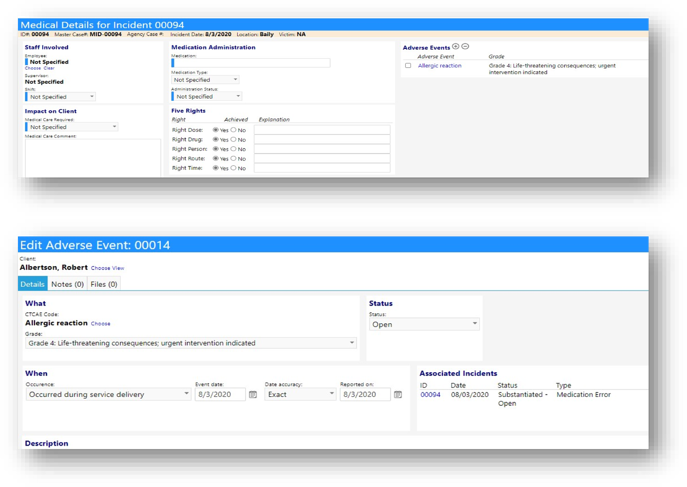Click Right Drug explanation field
Image resolution: width=687 pixels, height=487 pixels.
click(x=322, y=139)
